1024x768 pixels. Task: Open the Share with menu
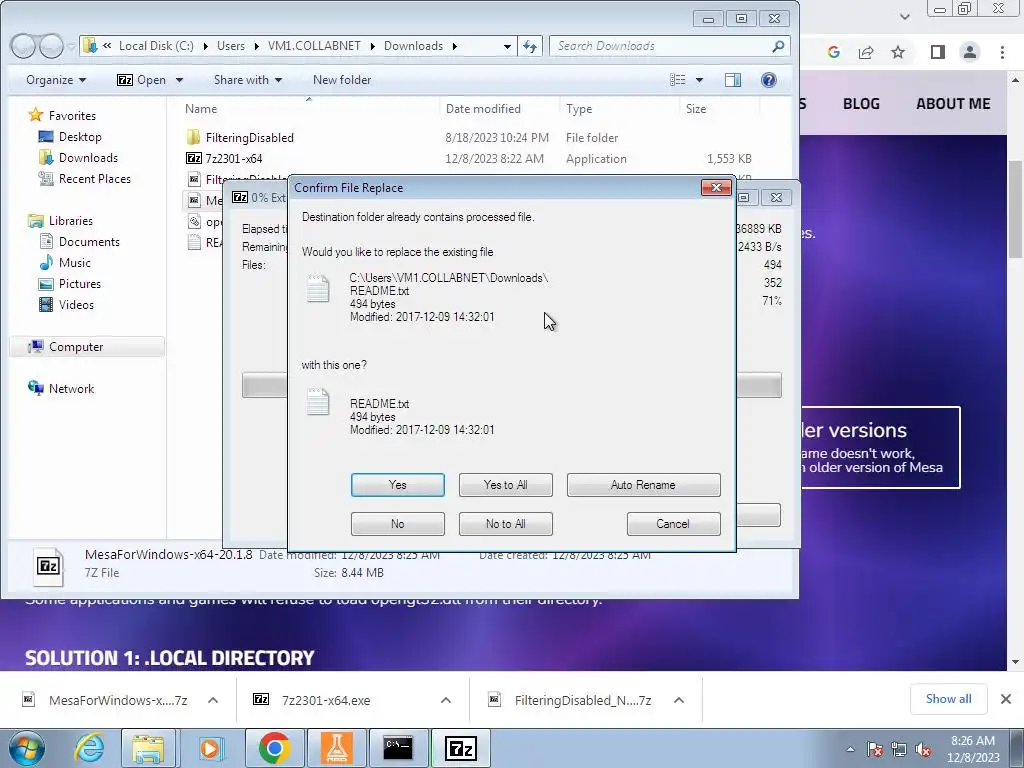pos(248,80)
